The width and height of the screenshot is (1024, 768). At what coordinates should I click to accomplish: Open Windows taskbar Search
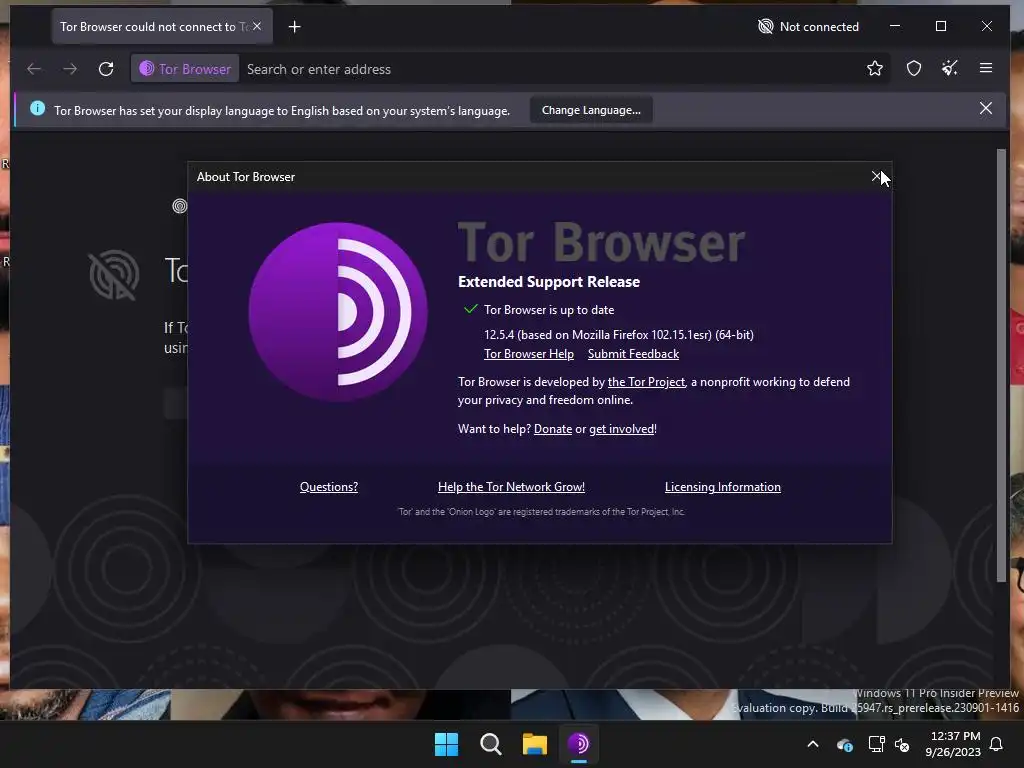tap(490, 744)
